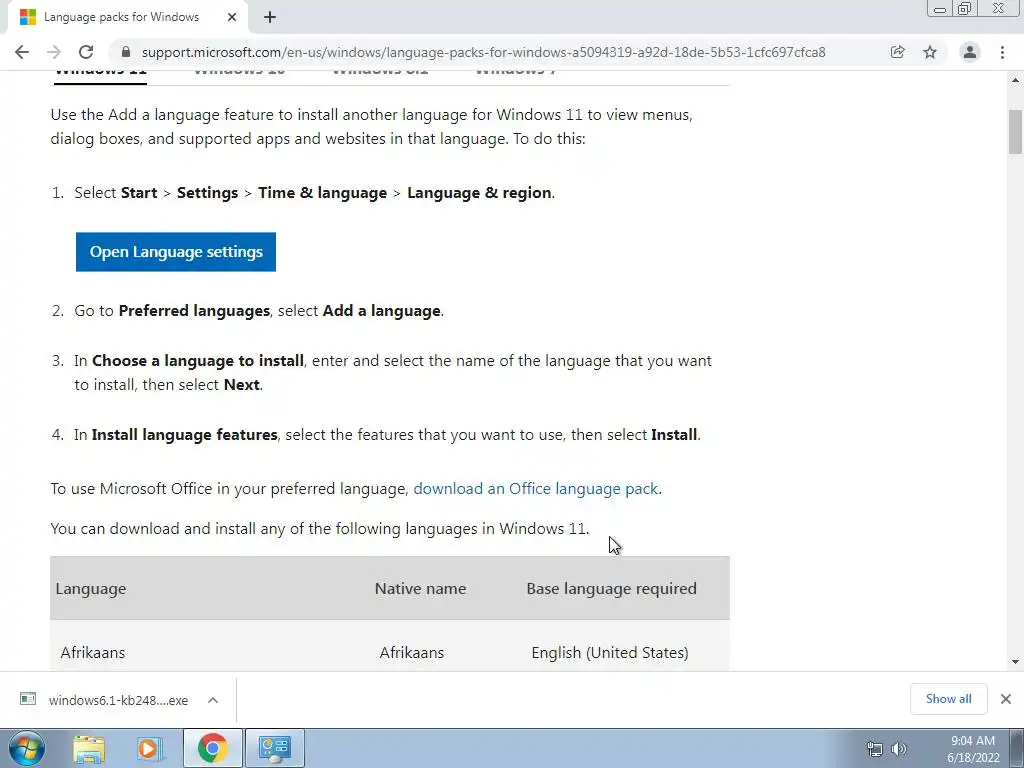The width and height of the screenshot is (1024, 768).
Task: Click the Microsoft favicon in the tab
Action: point(28,17)
